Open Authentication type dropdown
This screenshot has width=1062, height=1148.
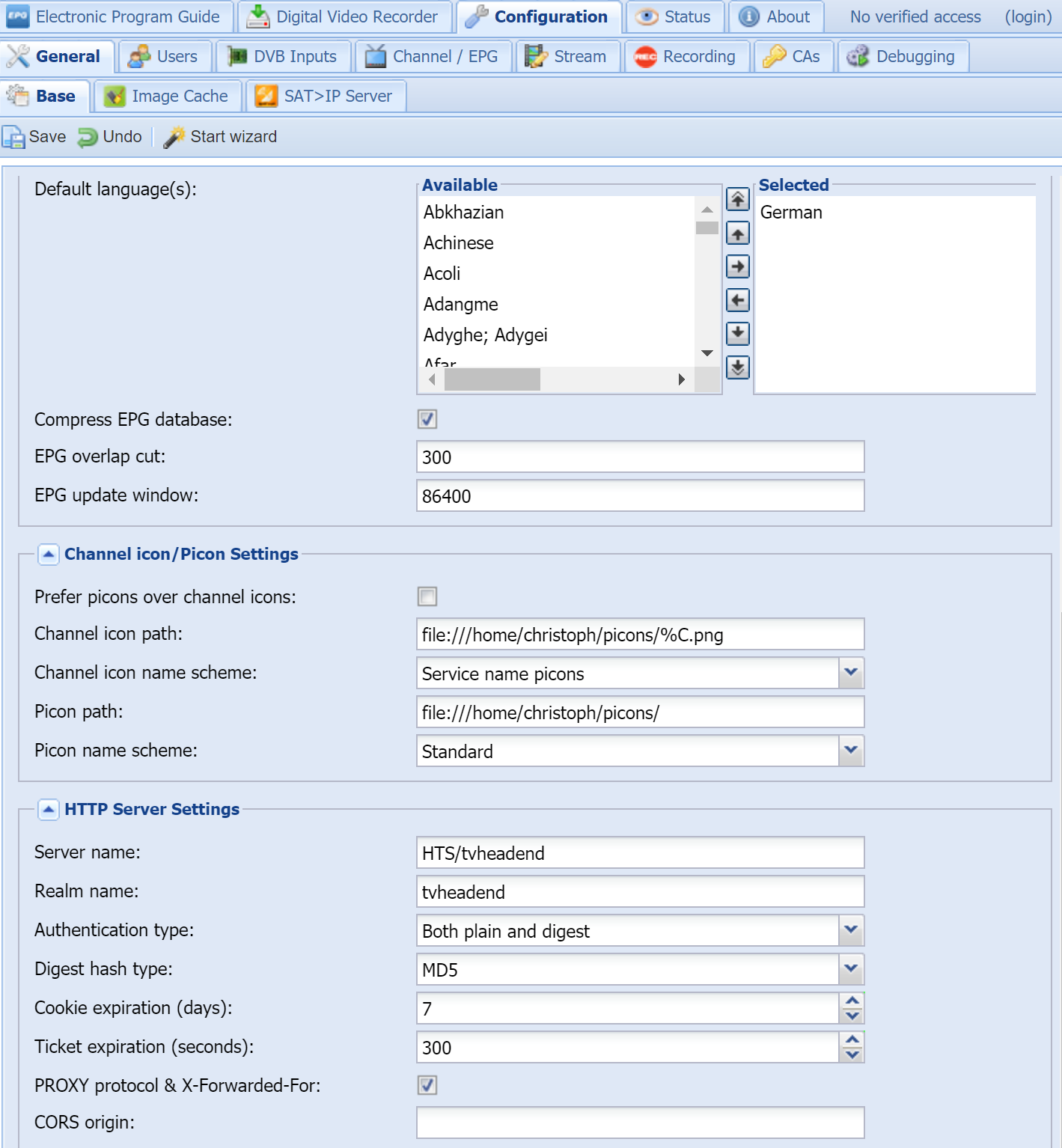click(x=851, y=930)
